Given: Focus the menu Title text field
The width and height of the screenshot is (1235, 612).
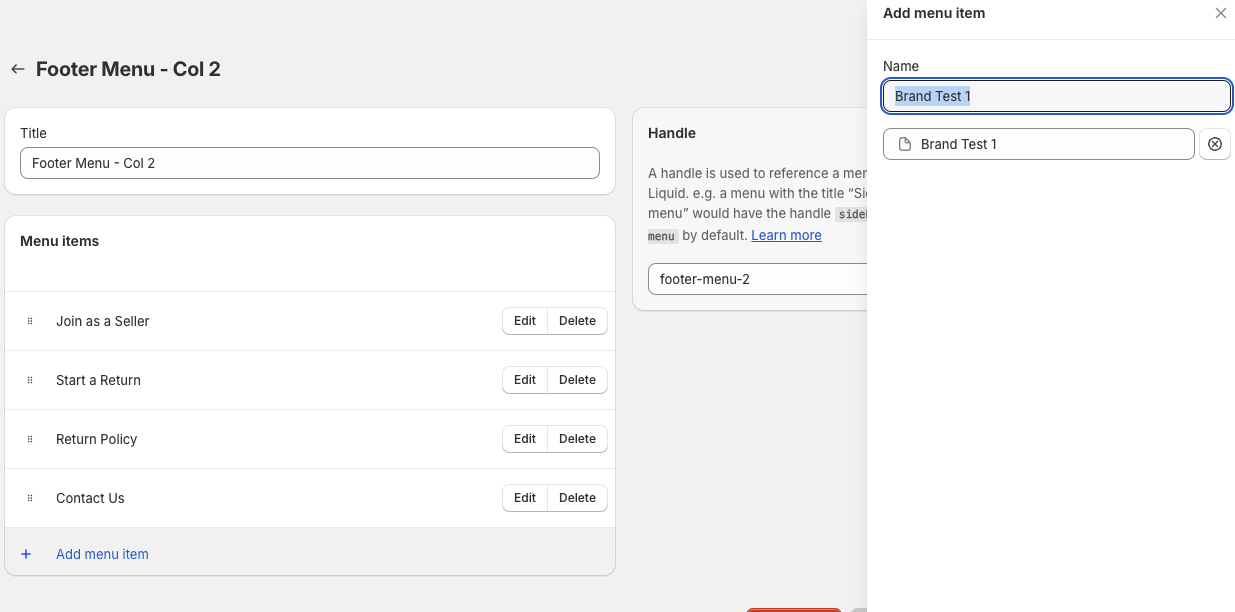Looking at the screenshot, I should pyautogui.click(x=310, y=163).
